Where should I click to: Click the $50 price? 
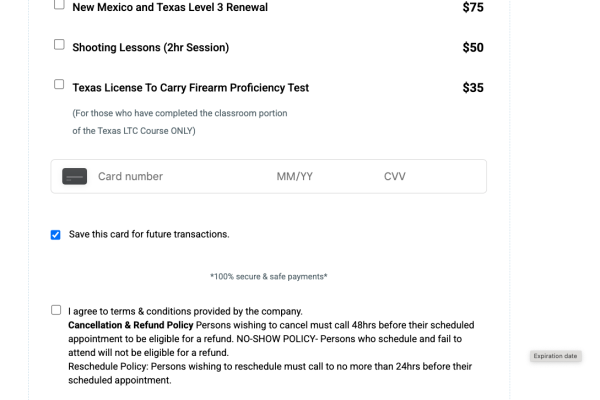click(x=473, y=47)
